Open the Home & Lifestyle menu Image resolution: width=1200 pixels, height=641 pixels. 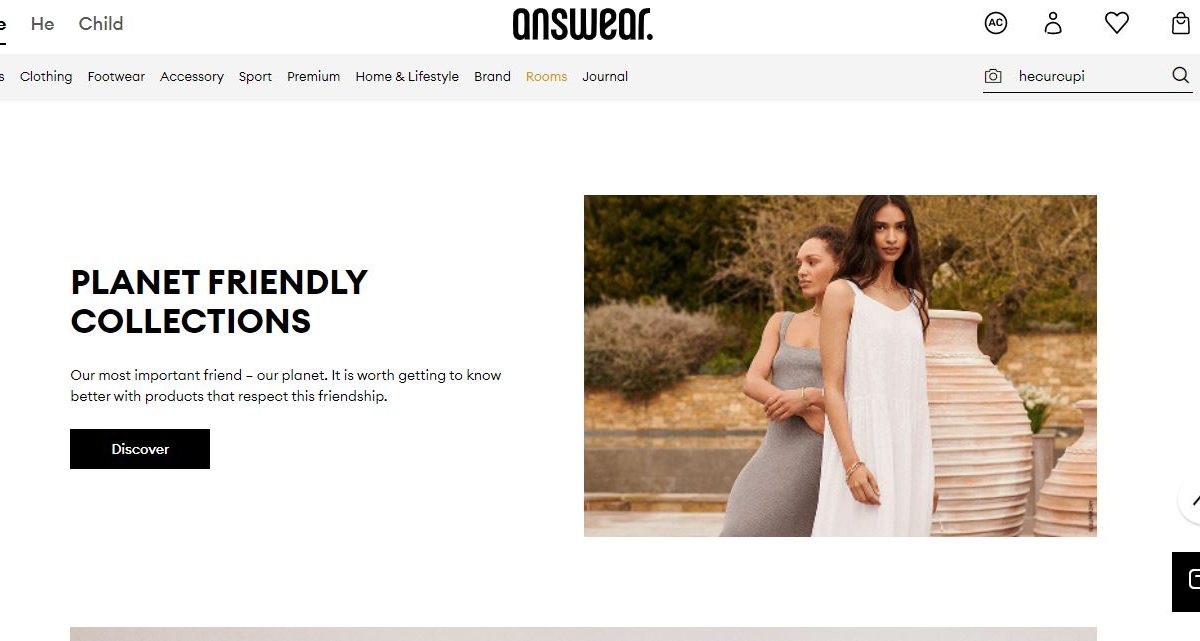[x=407, y=76]
